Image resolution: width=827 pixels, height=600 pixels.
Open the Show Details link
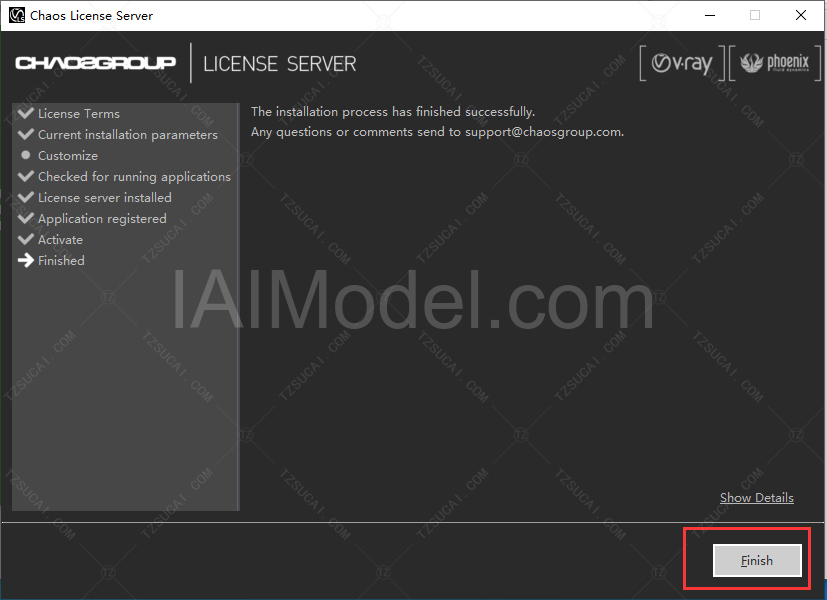click(x=756, y=497)
